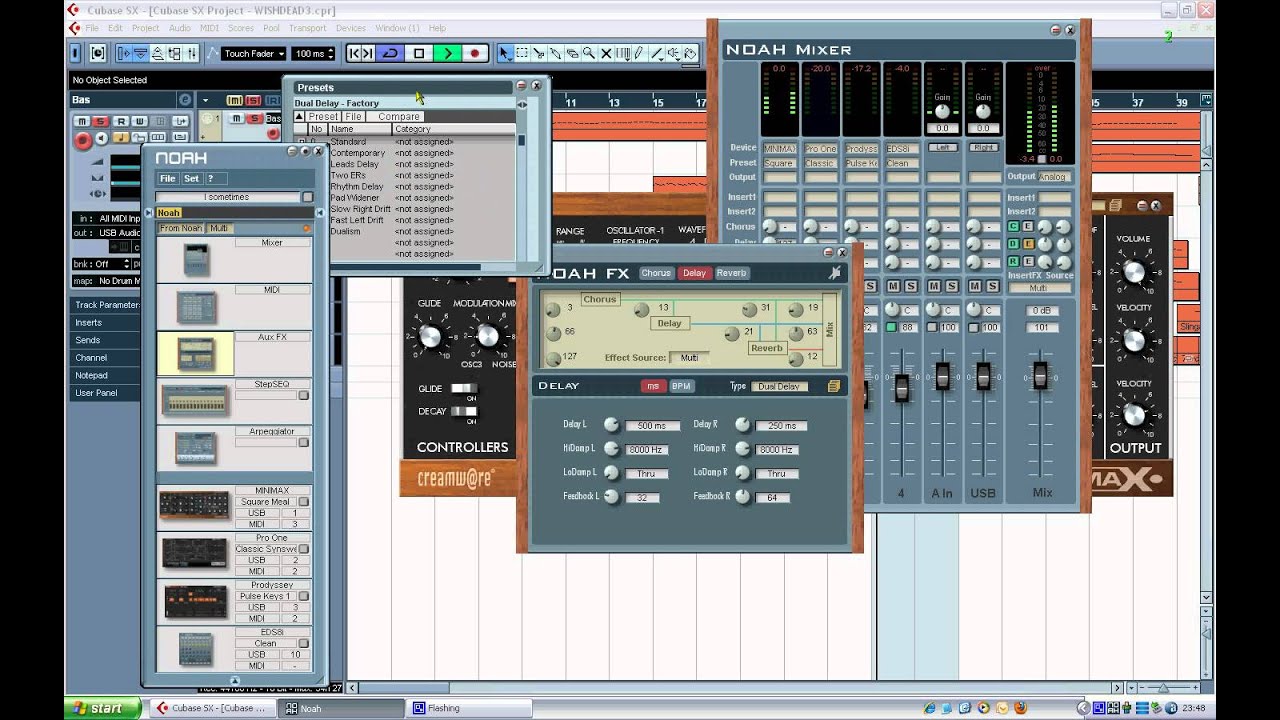
Task: Toggle the GLIDE switch on the synth
Action: [463, 389]
